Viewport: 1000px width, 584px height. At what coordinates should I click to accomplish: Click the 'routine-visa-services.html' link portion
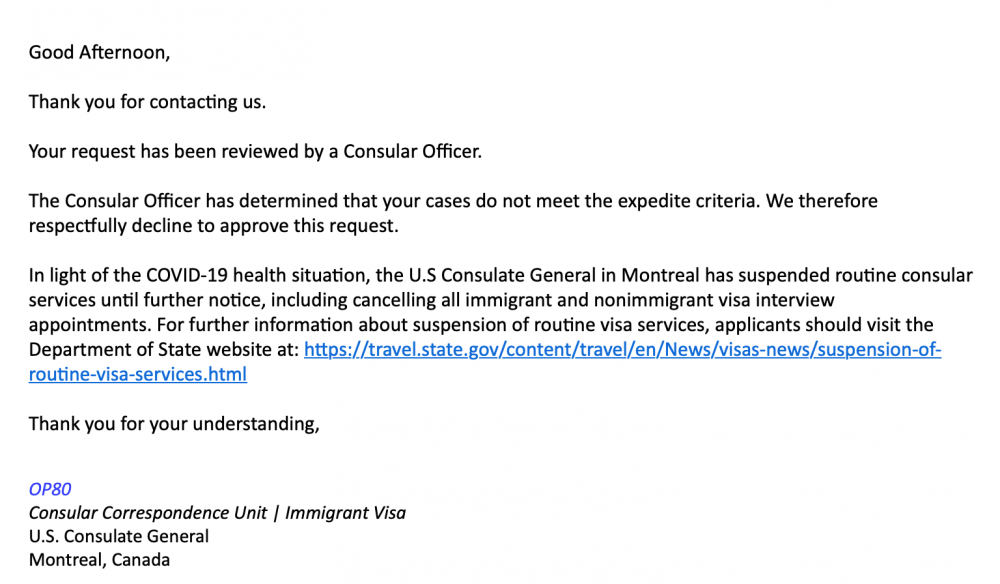pyautogui.click(x=138, y=375)
